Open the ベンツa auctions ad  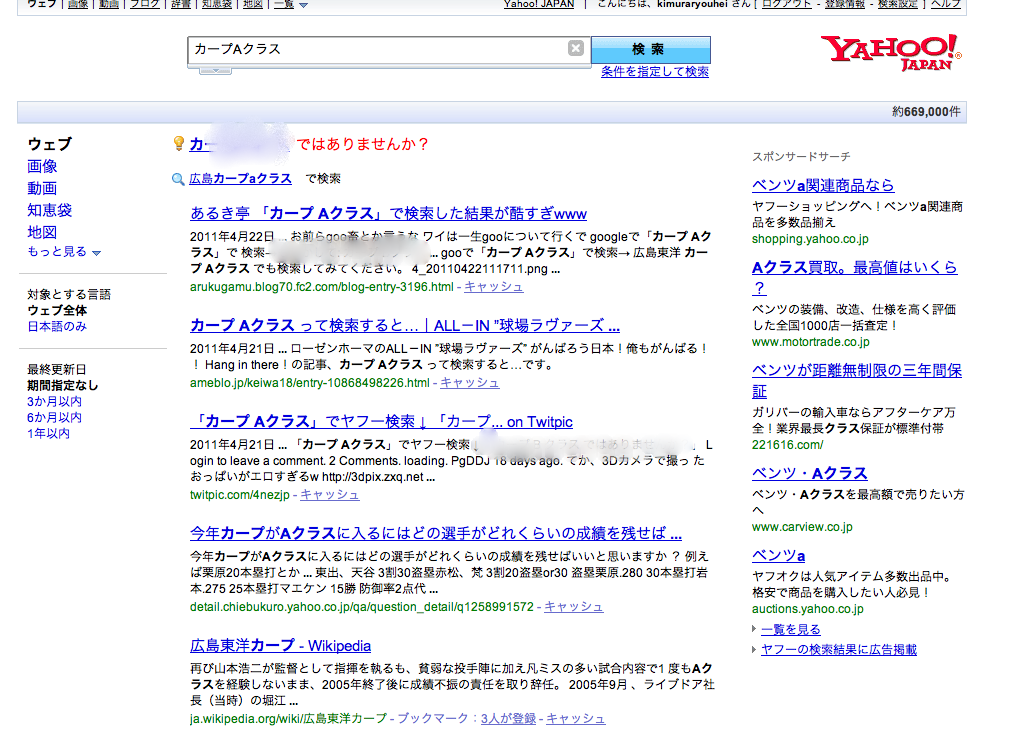click(x=778, y=555)
